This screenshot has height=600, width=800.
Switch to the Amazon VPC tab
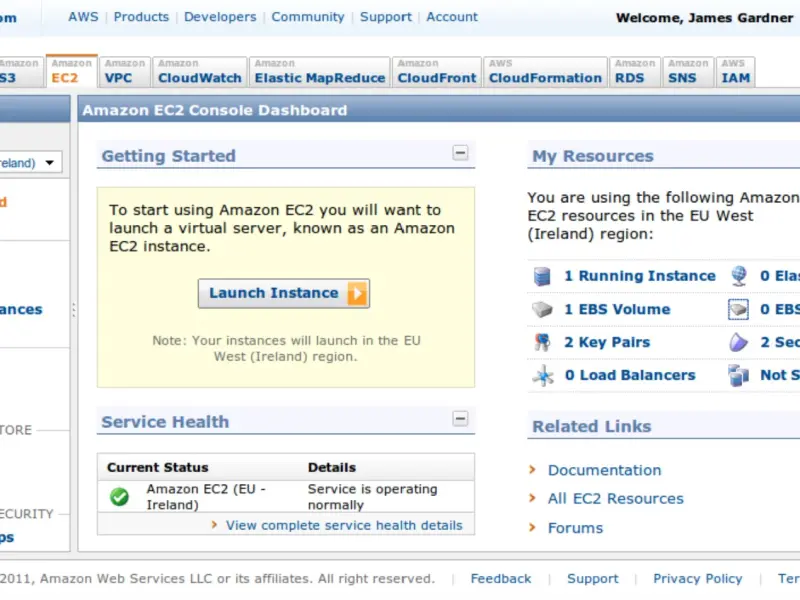pos(125,71)
